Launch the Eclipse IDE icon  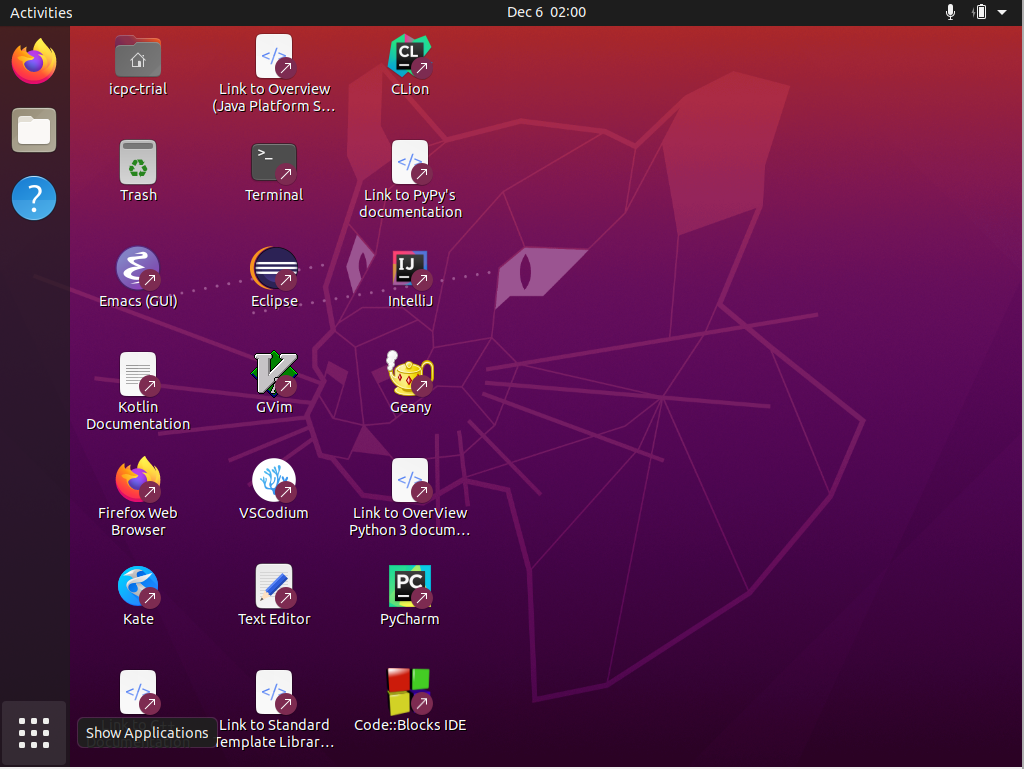click(x=274, y=268)
